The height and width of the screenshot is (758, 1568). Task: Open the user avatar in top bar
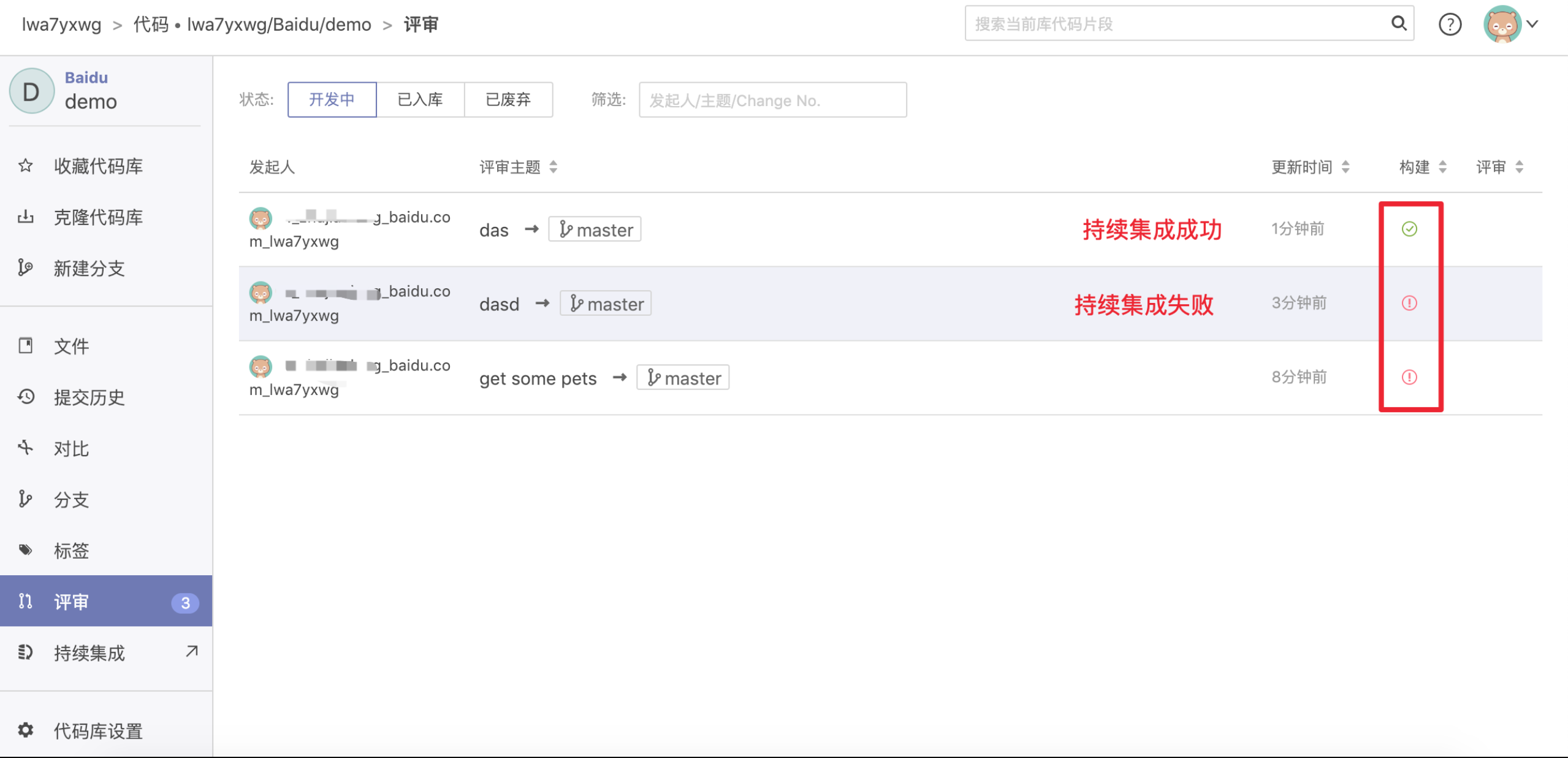pos(1501,24)
